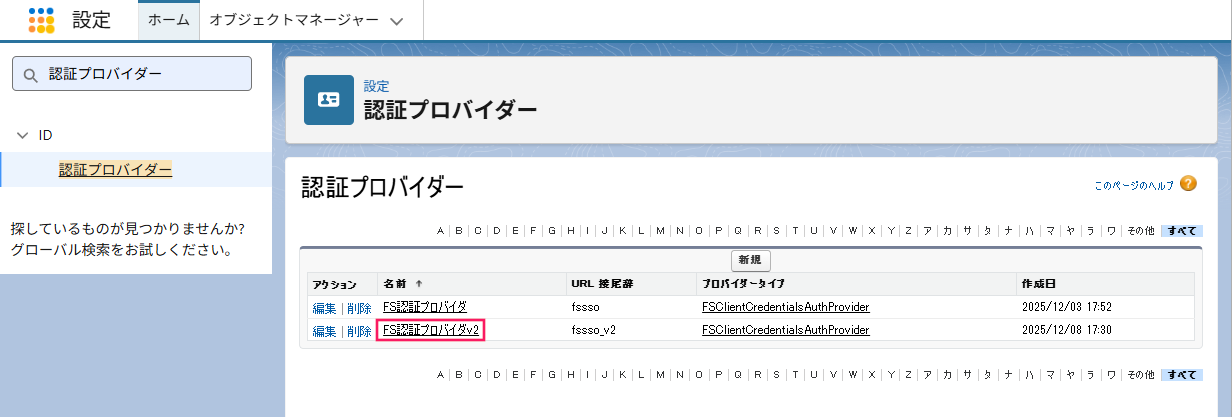Filter by letter B below the table
Image resolution: width=1232 pixels, height=417 pixels.
[459, 374]
